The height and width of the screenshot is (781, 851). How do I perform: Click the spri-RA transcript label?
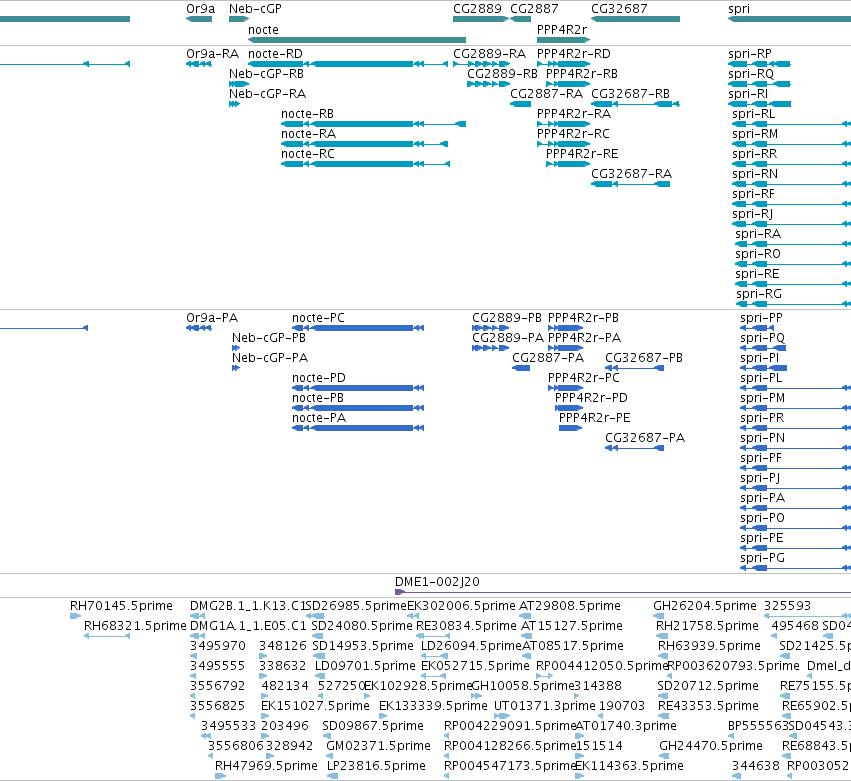click(758, 234)
